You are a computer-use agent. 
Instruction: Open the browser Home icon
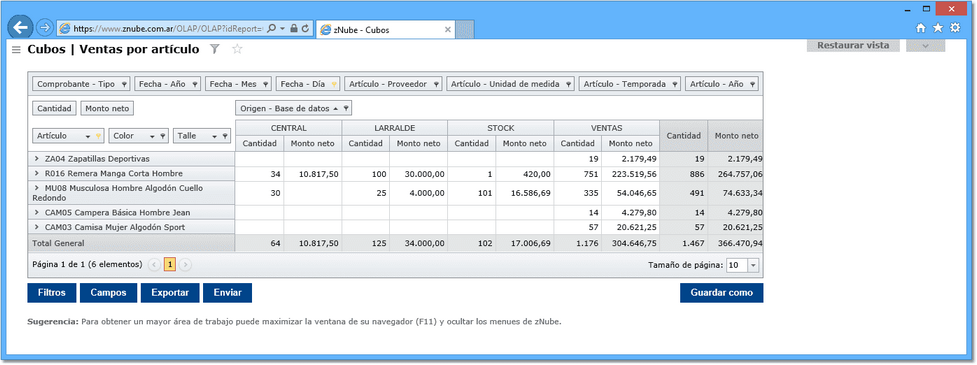click(921, 27)
